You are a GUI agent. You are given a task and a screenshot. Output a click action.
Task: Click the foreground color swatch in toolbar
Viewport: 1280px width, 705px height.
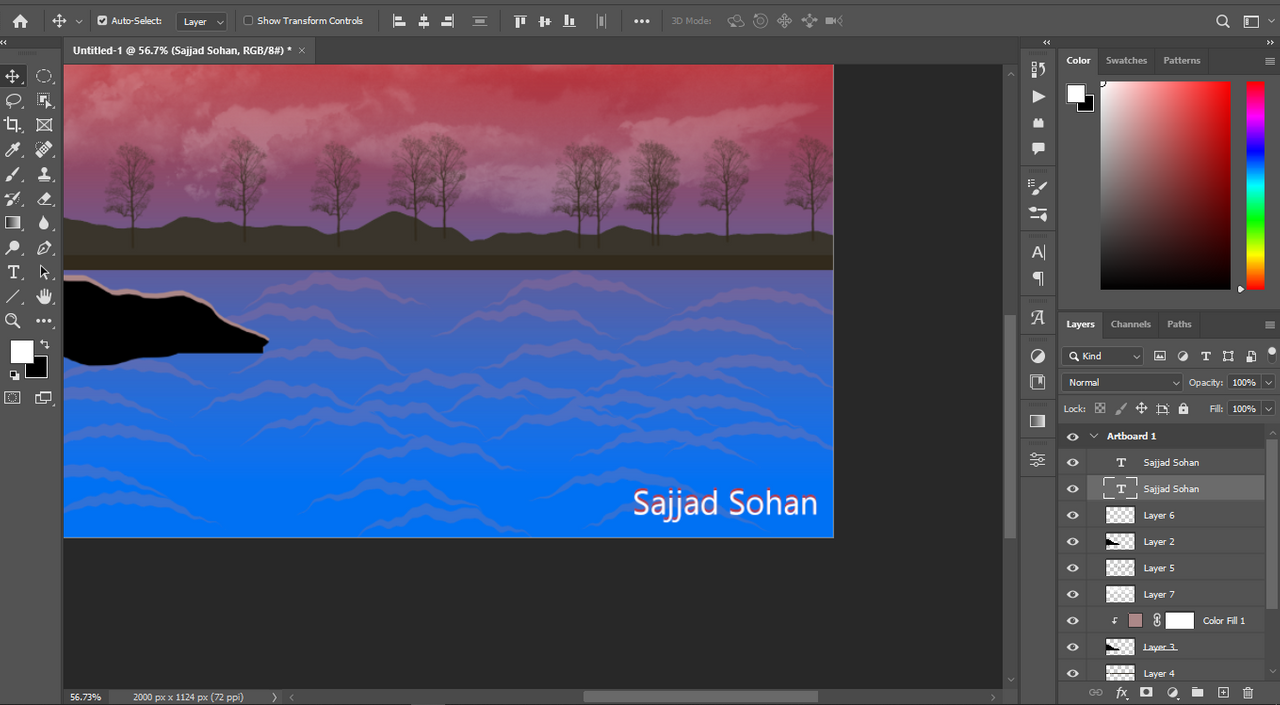click(20, 351)
